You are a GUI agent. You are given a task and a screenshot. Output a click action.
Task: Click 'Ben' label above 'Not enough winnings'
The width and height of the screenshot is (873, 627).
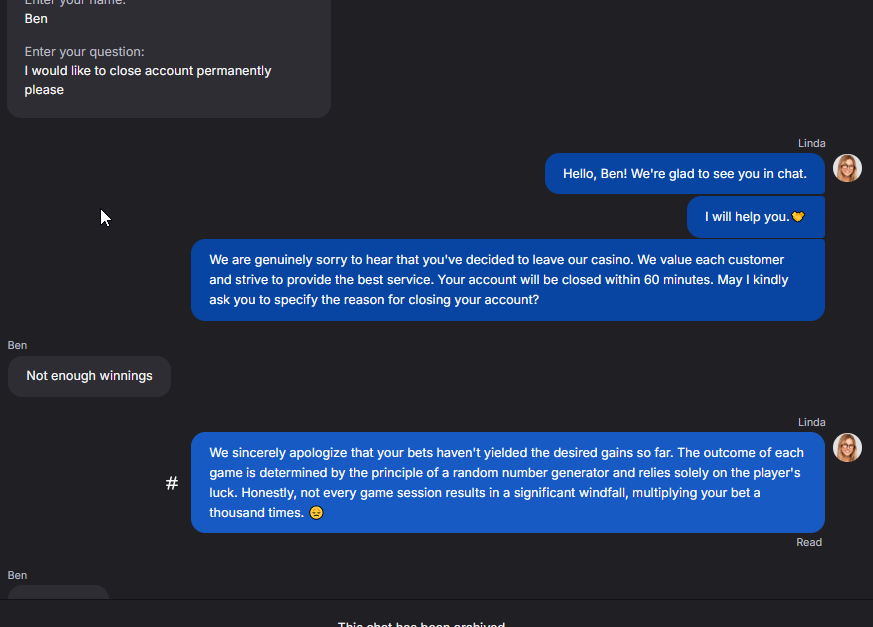pyautogui.click(x=17, y=345)
